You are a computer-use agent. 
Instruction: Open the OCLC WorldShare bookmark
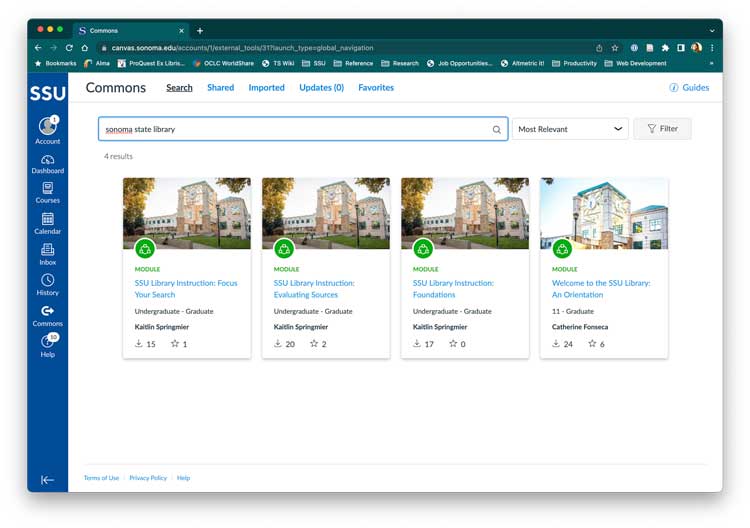[x=224, y=63]
